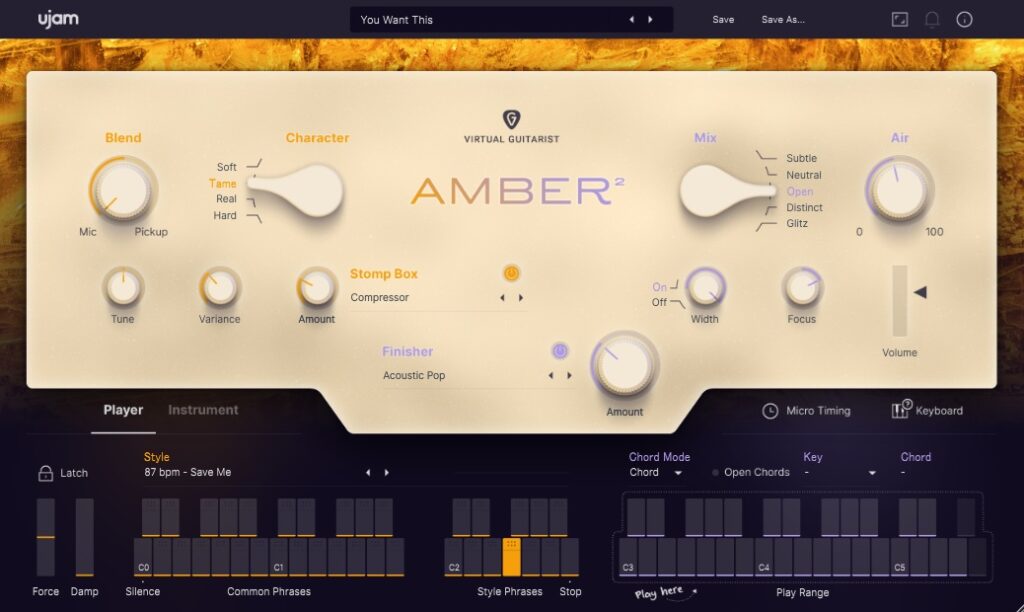Open Micro Timing settings
Viewport: 1024px width, 612px height.
(x=807, y=411)
